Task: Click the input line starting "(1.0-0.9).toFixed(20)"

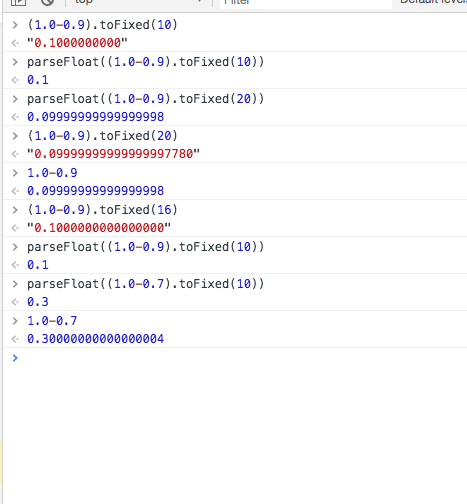Action: pos(102,136)
